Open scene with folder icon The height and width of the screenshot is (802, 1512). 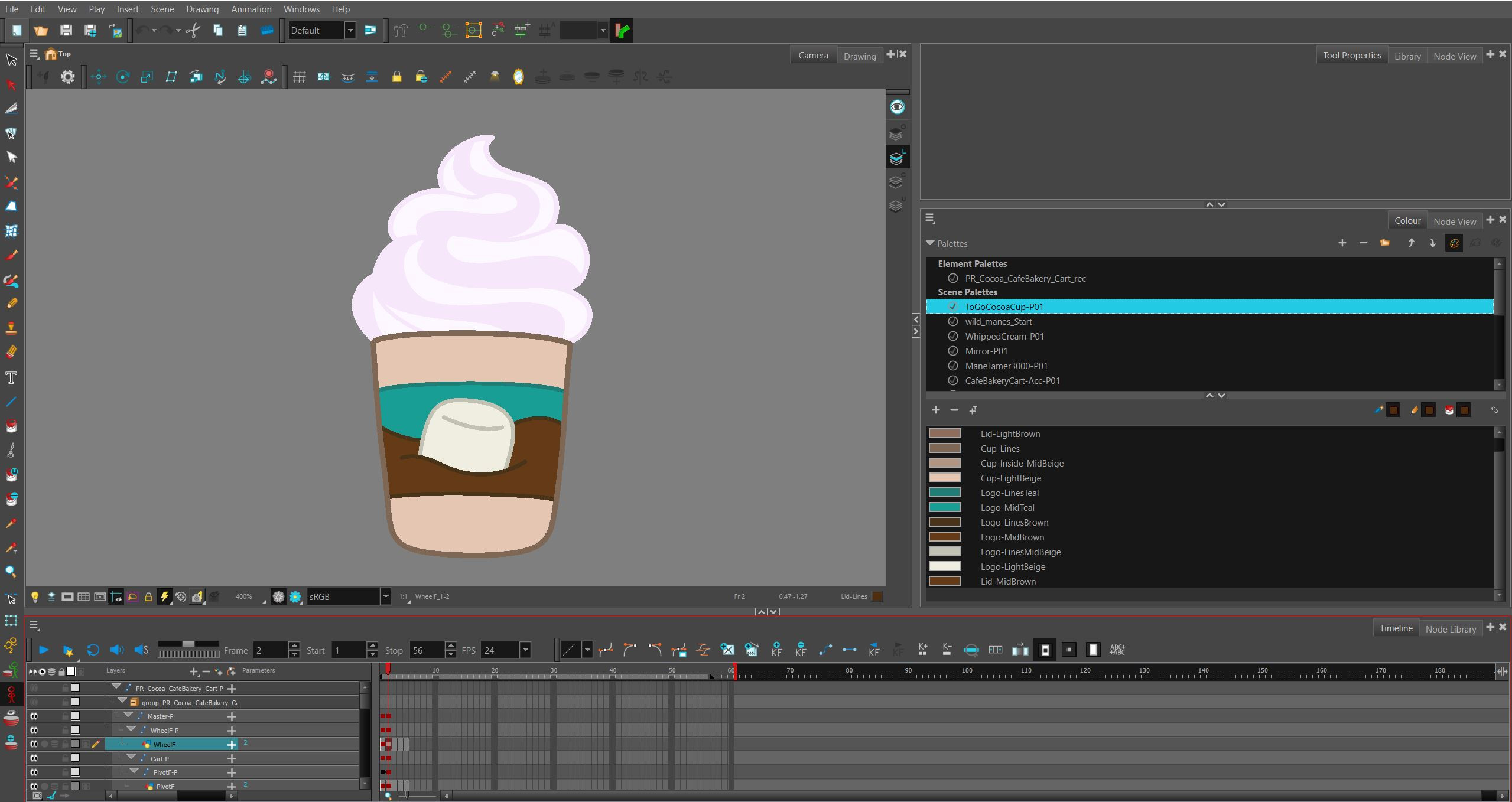[x=41, y=31]
